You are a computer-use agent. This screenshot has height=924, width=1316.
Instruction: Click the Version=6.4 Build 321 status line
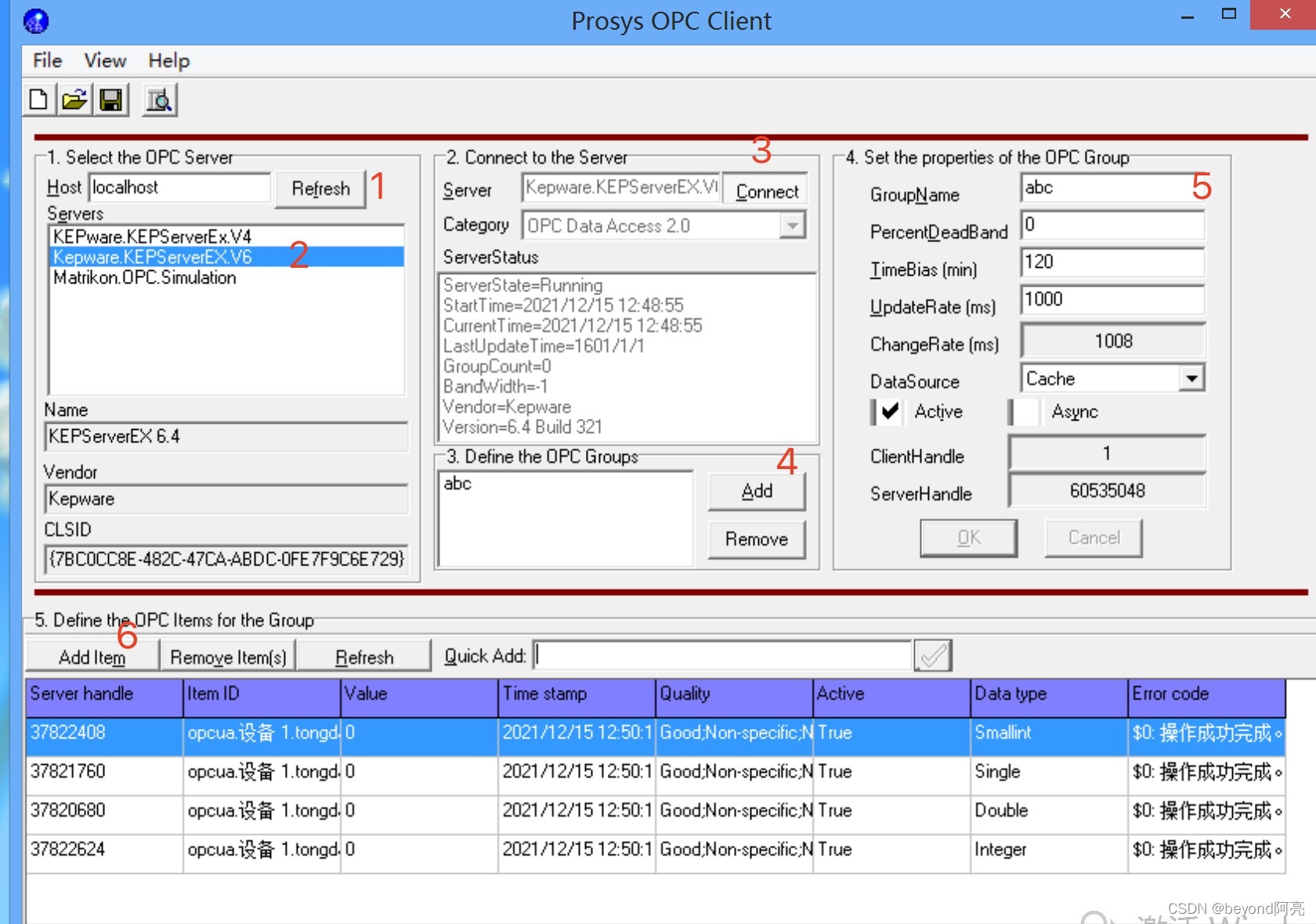pos(522,427)
